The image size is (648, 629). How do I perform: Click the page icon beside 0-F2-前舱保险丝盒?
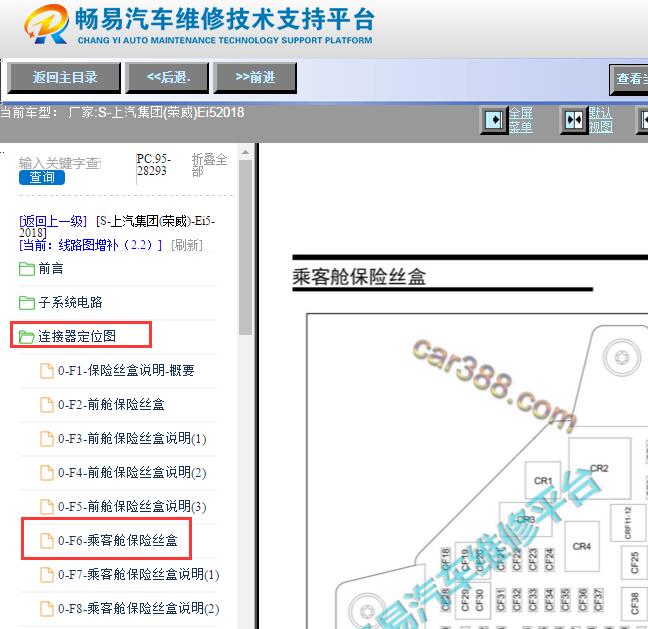pyautogui.click(x=46, y=405)
